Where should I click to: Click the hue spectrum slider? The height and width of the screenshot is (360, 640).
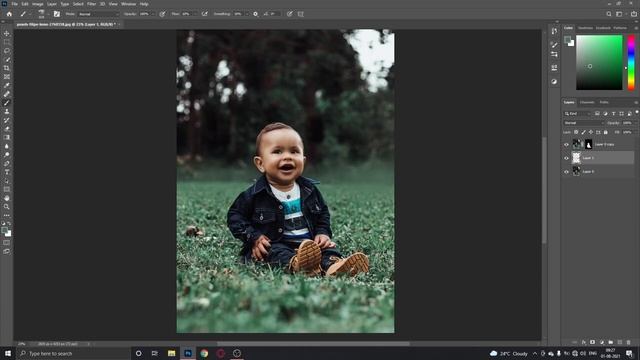pos(631,62)
